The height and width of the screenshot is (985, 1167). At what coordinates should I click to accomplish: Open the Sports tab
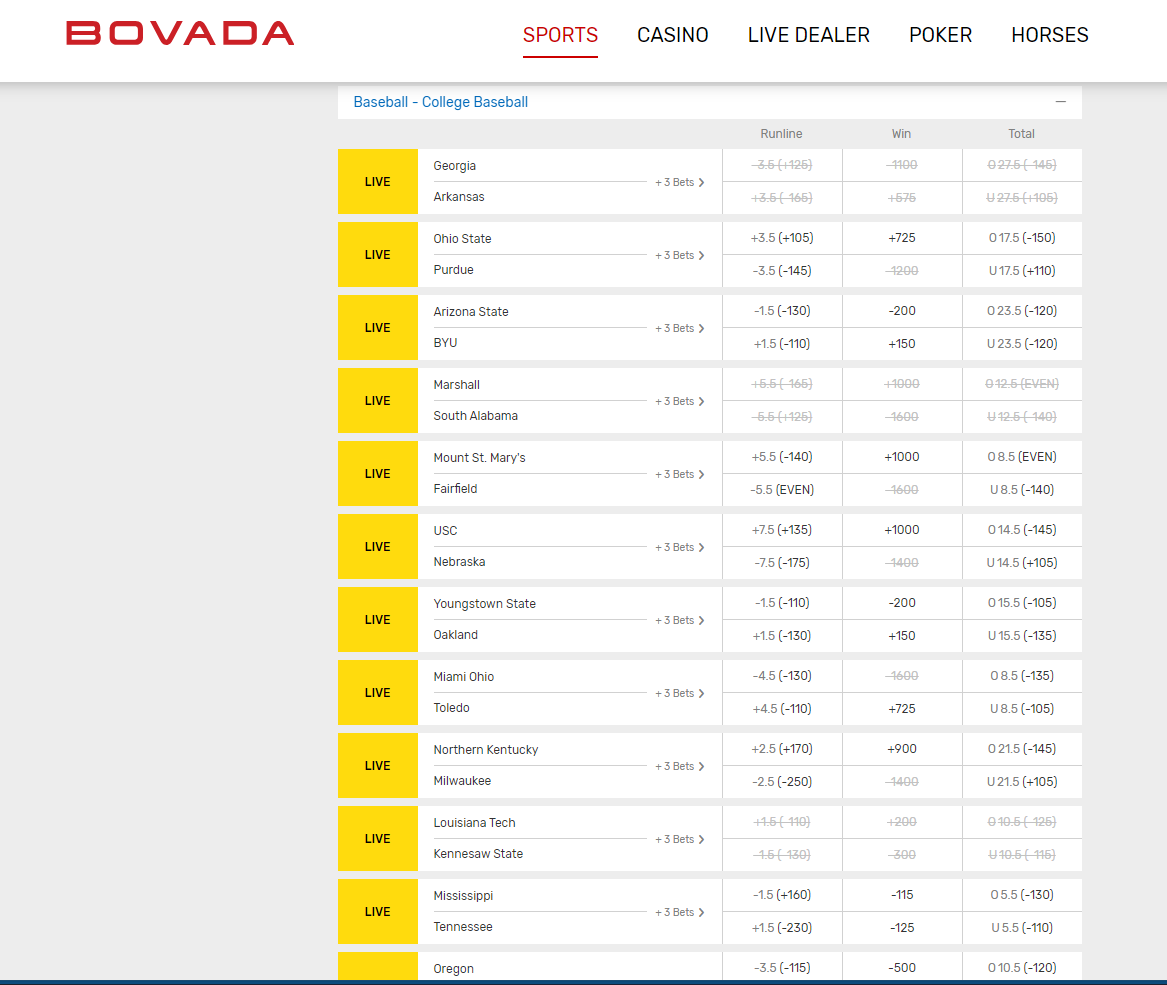pos(560,35)
